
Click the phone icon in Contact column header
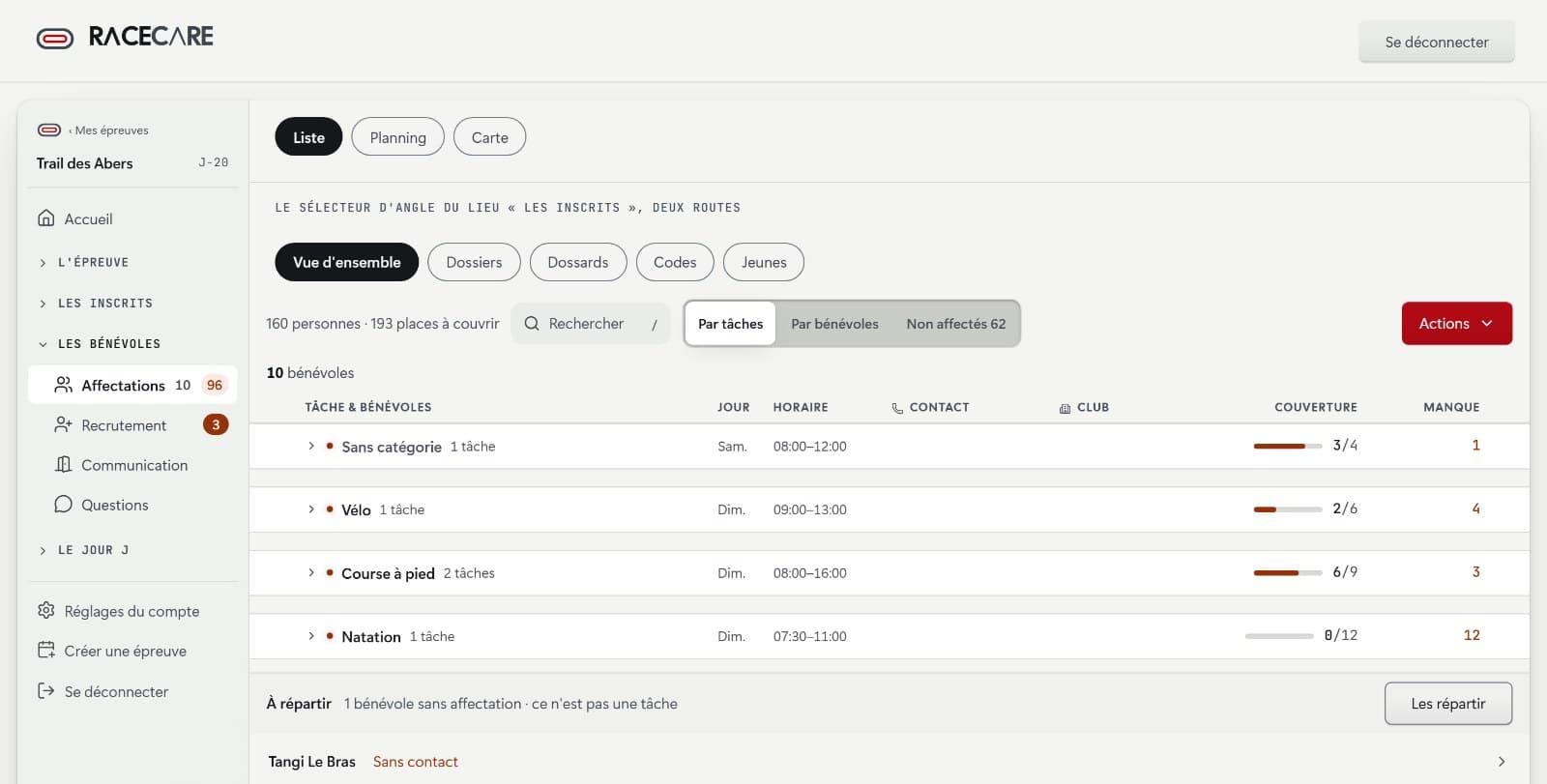coord(897,408)
